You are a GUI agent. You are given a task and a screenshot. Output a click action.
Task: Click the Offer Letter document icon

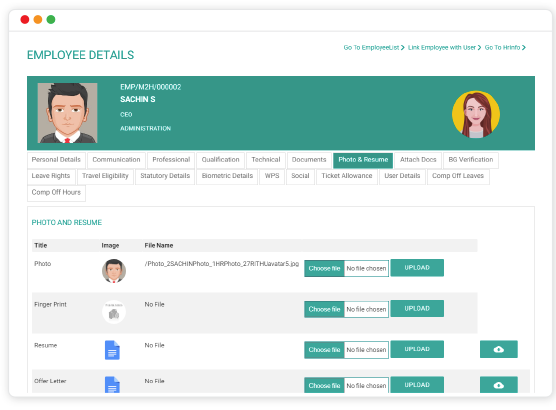point(112,384)
